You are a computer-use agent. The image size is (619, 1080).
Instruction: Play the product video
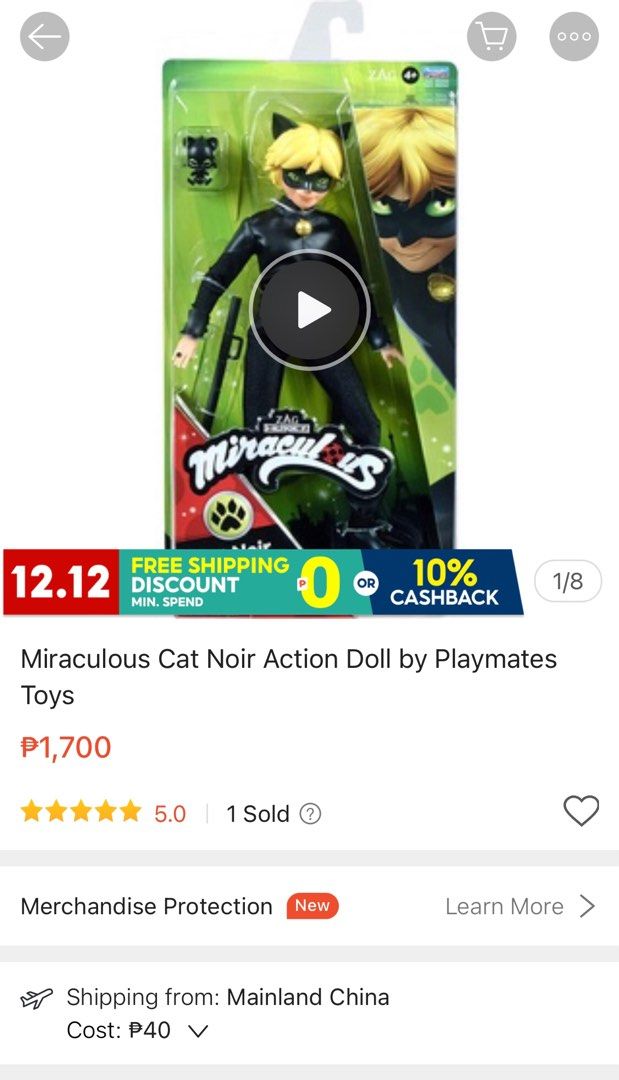pos(310,308)
